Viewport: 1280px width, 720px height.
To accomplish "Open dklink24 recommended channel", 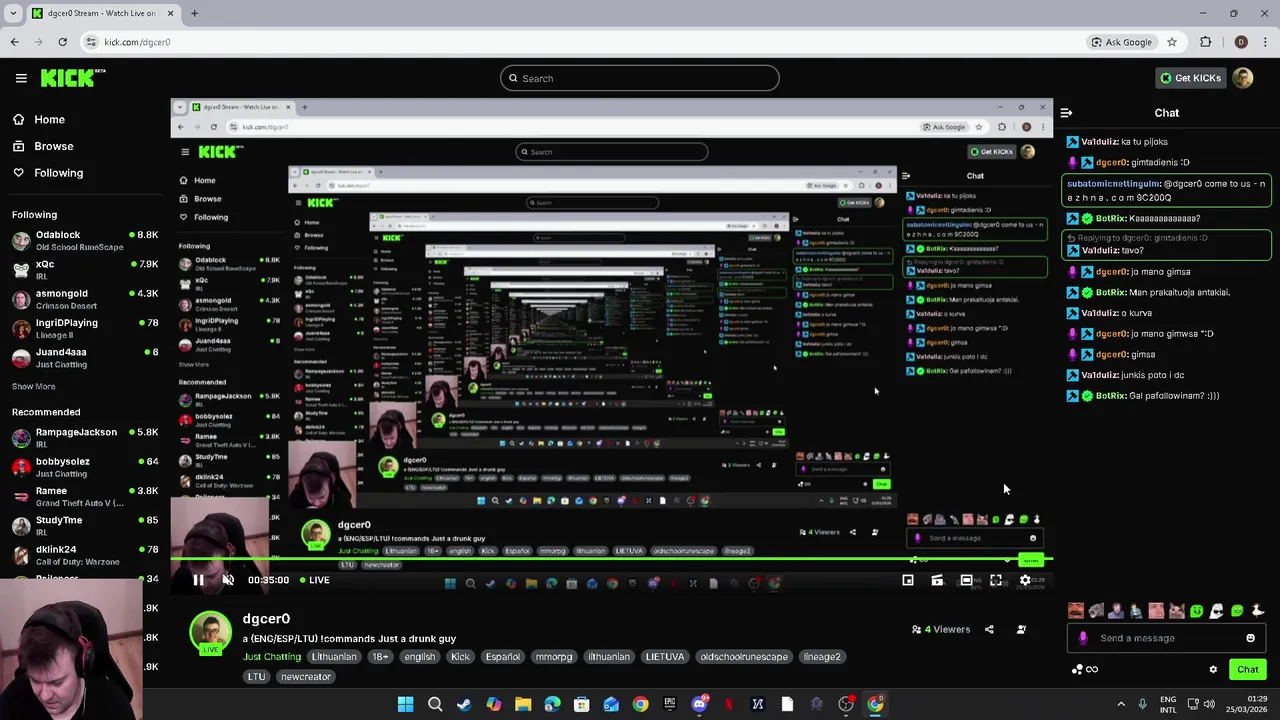I will [85, 554].
